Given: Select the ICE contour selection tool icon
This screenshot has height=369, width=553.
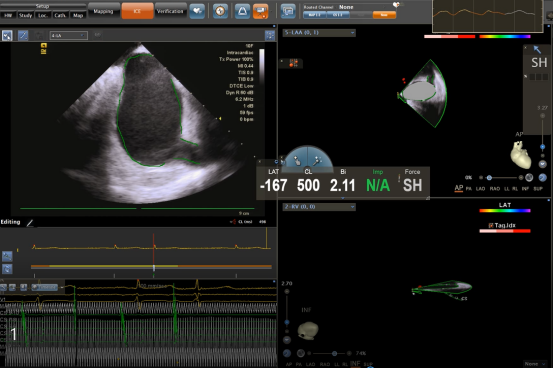Looking at the screenshot, I should [x=7, y=36].
